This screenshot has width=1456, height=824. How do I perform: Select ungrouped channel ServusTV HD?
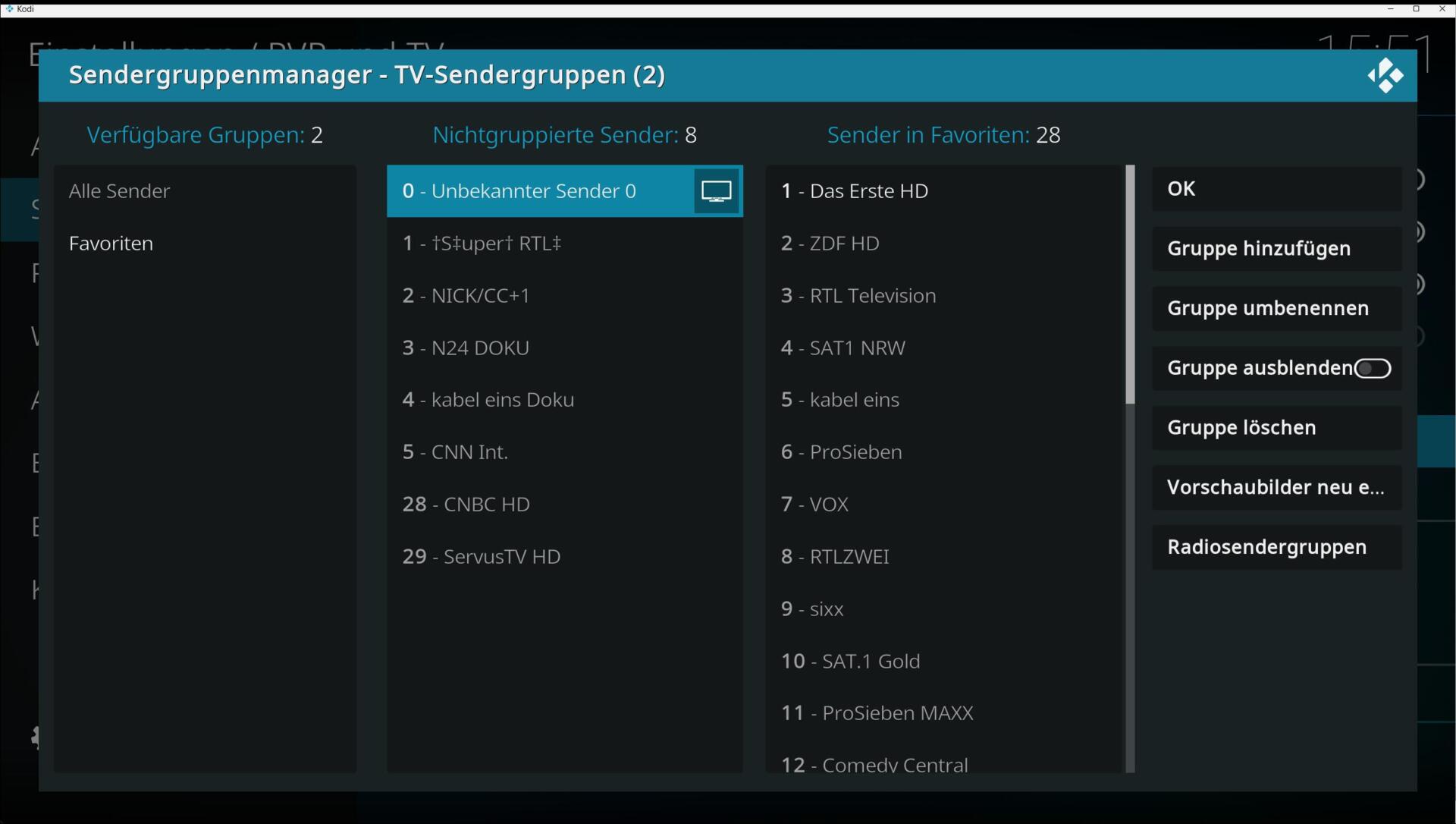tap(565, 557)
